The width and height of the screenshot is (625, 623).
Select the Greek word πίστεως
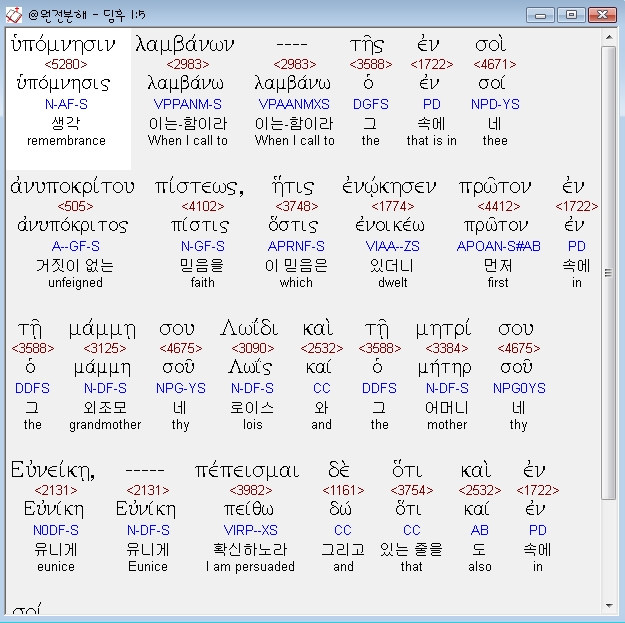(x=199, y=187)
